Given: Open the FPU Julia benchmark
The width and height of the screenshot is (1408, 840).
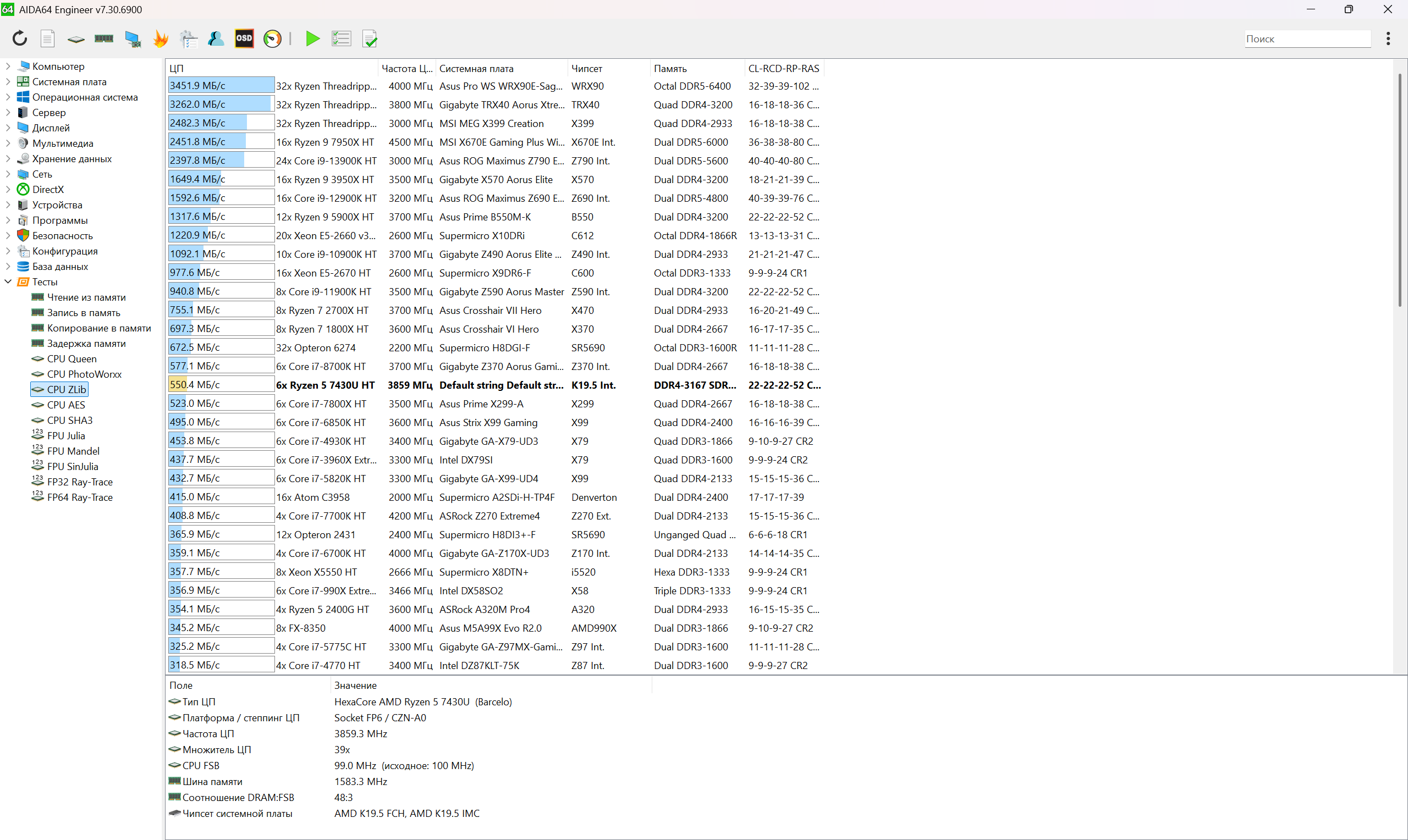Looking at the screenshot, I should coord(65,435).
